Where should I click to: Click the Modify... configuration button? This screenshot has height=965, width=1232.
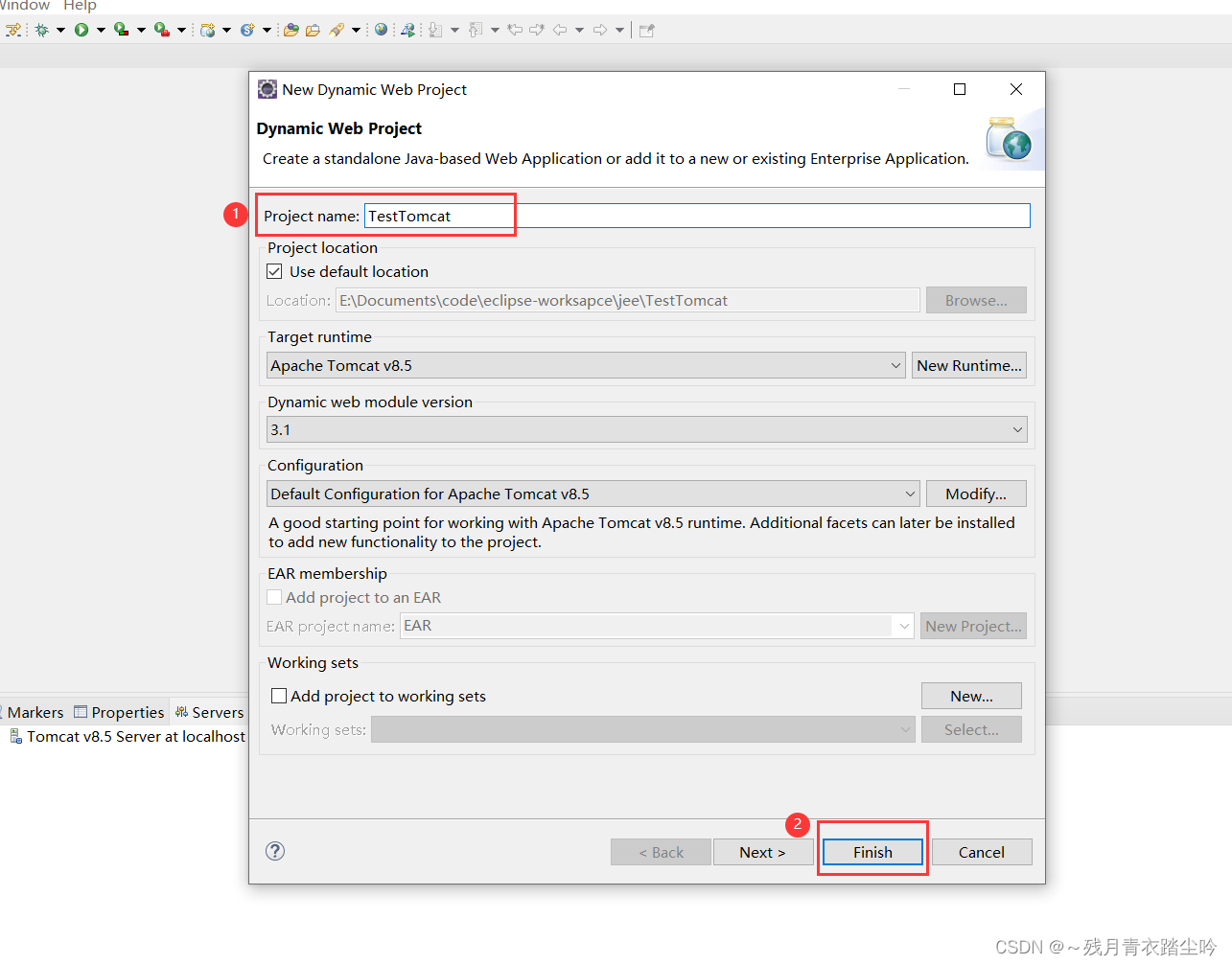(976, 494)
